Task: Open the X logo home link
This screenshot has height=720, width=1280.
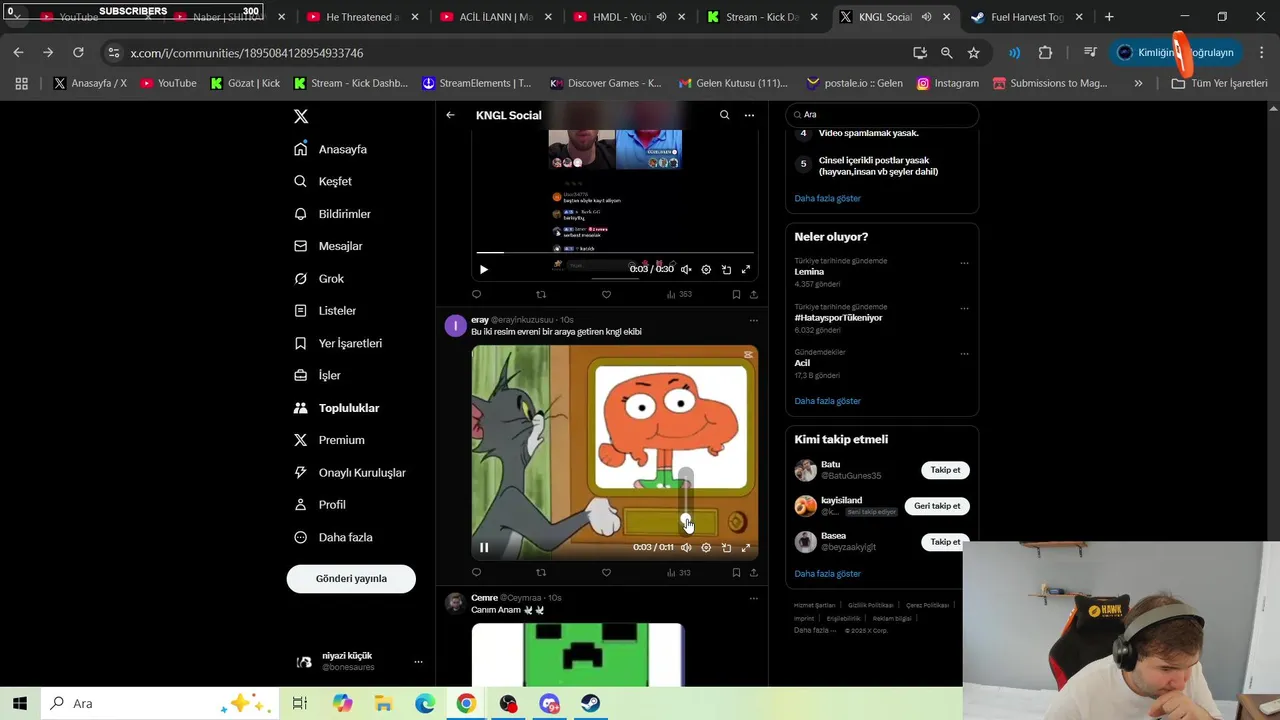Action: coord(301,116)
